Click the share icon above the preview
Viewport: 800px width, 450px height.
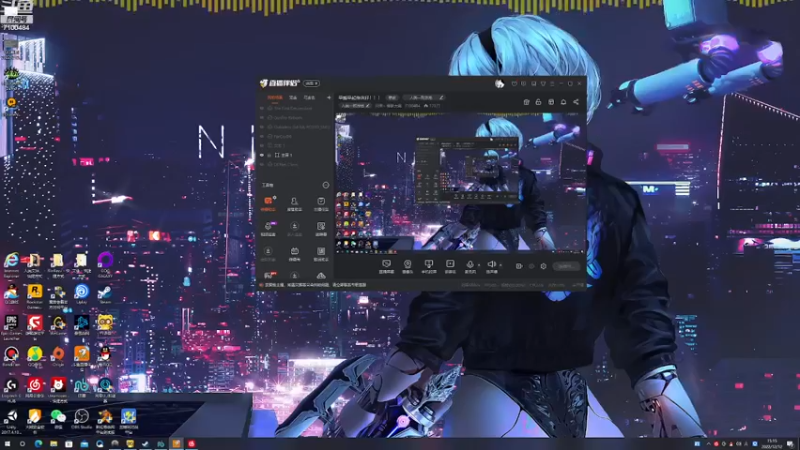[x=576, y=102]
